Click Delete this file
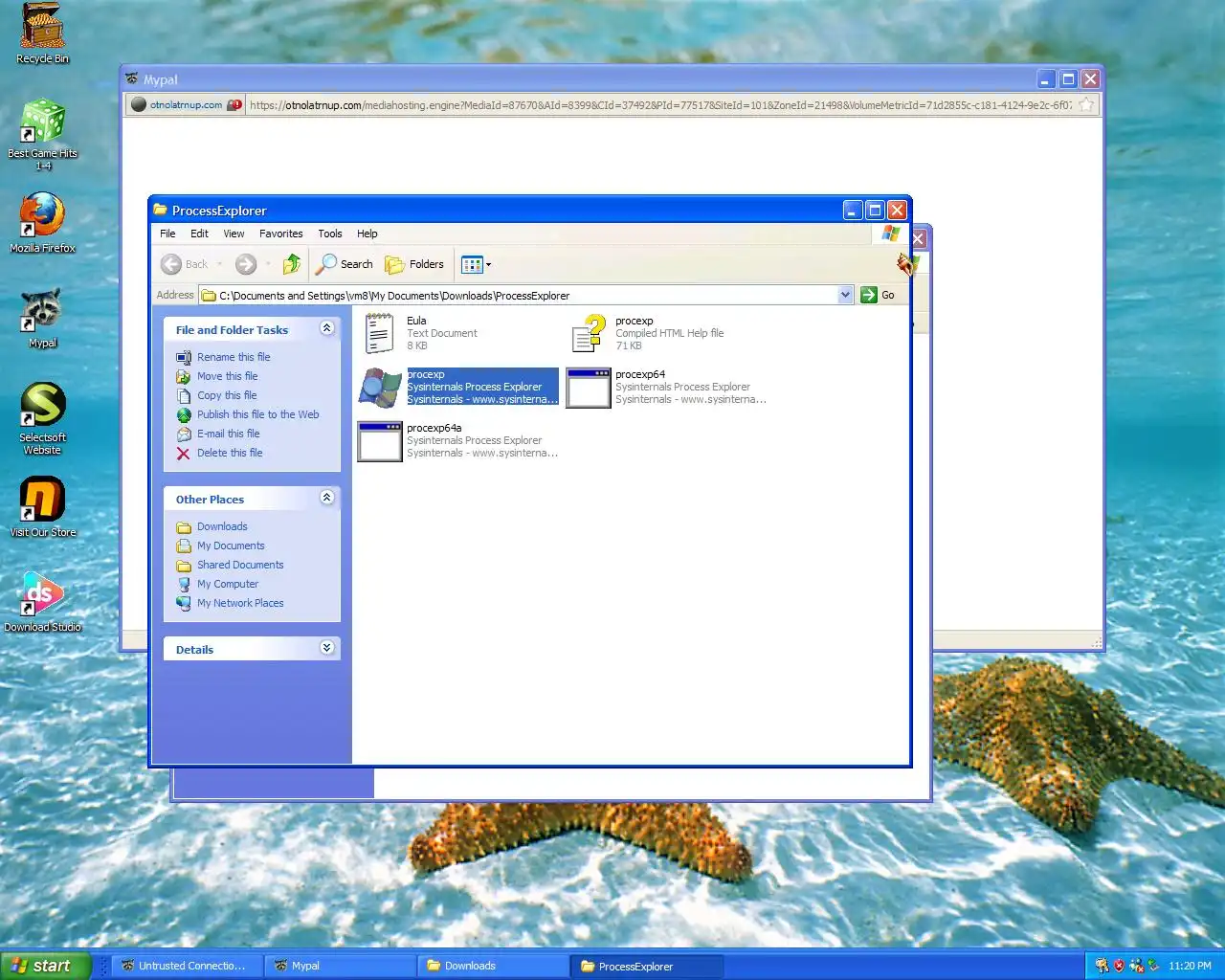This screenshot has width=1225, height=980. [230, 453]
